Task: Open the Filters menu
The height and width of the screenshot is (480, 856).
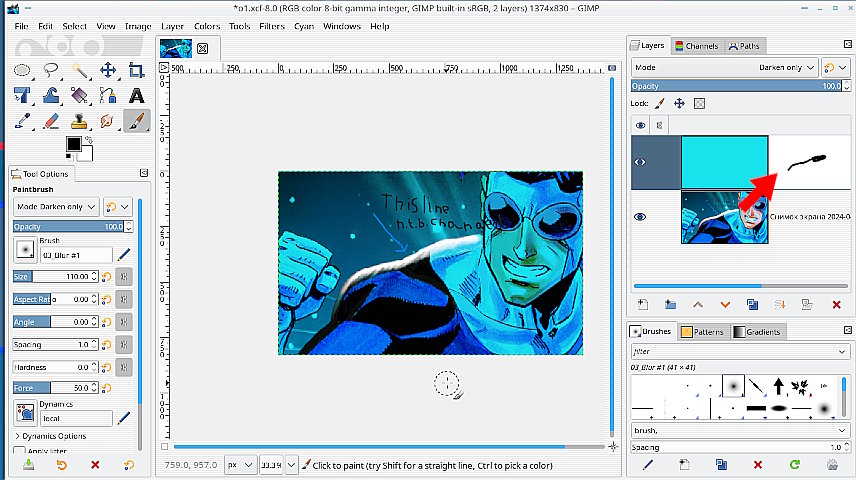Action: (x=271, y=26)
